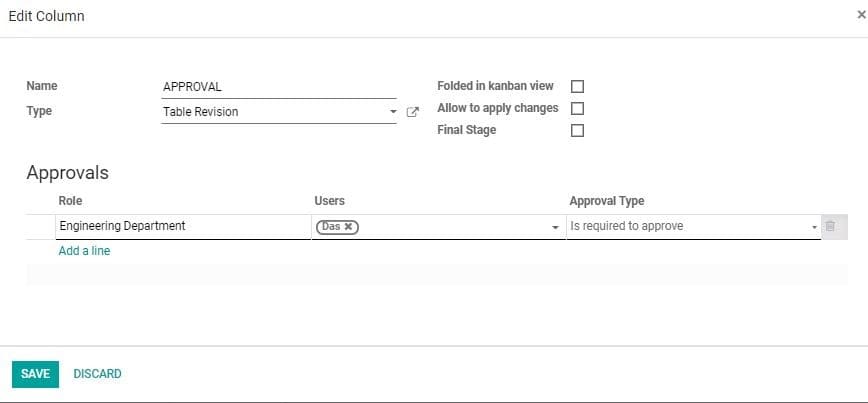Toggle Allow to apply changes checkbox
This screenshot has width=868, height=403.
pyautogui.click(x=577, y=108)
